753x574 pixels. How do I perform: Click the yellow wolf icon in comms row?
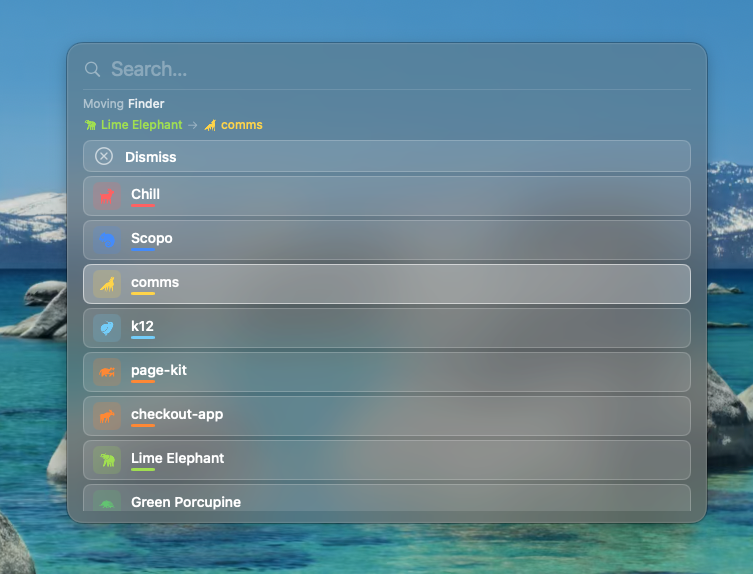click(x=107, y=284)
